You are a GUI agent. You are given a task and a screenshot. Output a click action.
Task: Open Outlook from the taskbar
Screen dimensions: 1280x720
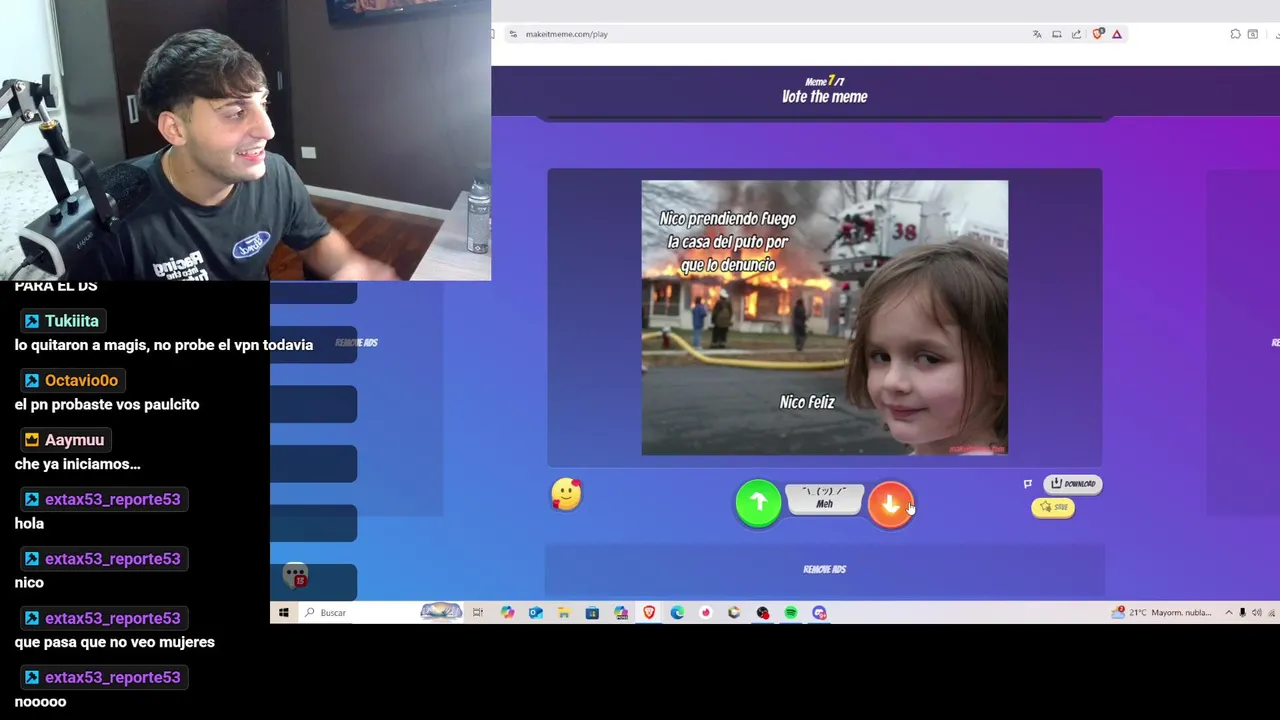pos(535,612)
